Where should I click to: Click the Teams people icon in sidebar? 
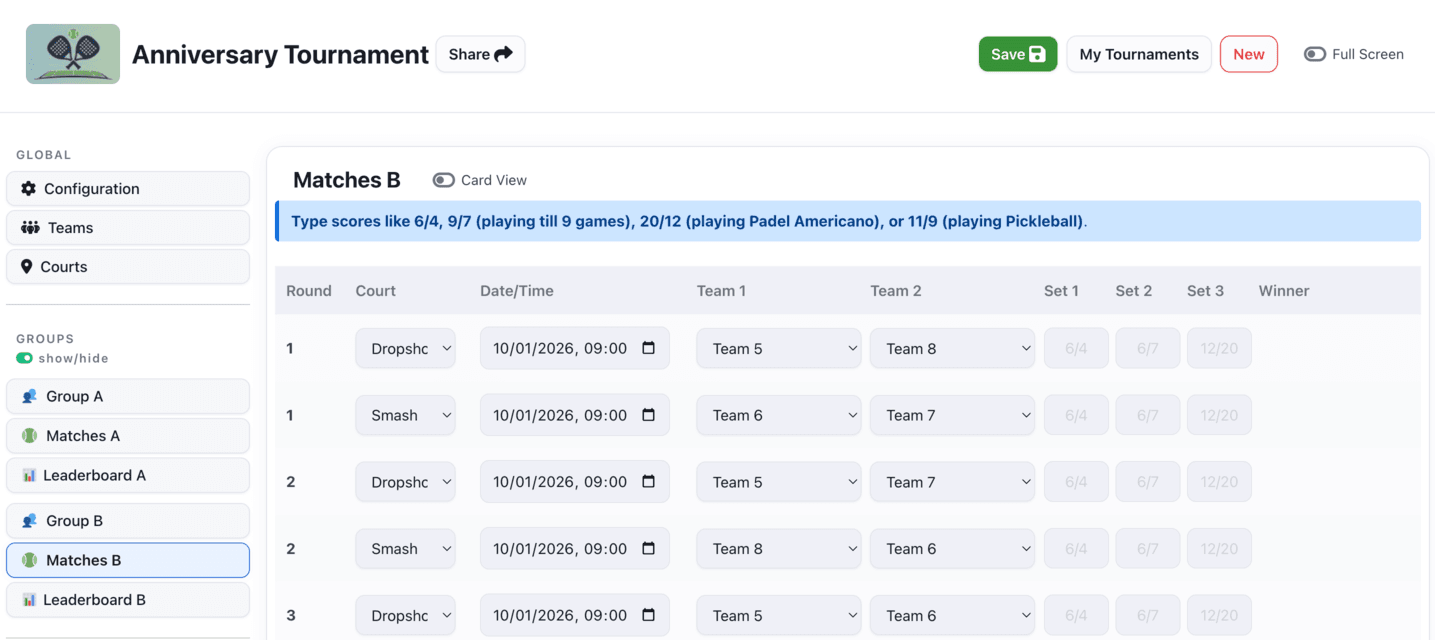29,227
